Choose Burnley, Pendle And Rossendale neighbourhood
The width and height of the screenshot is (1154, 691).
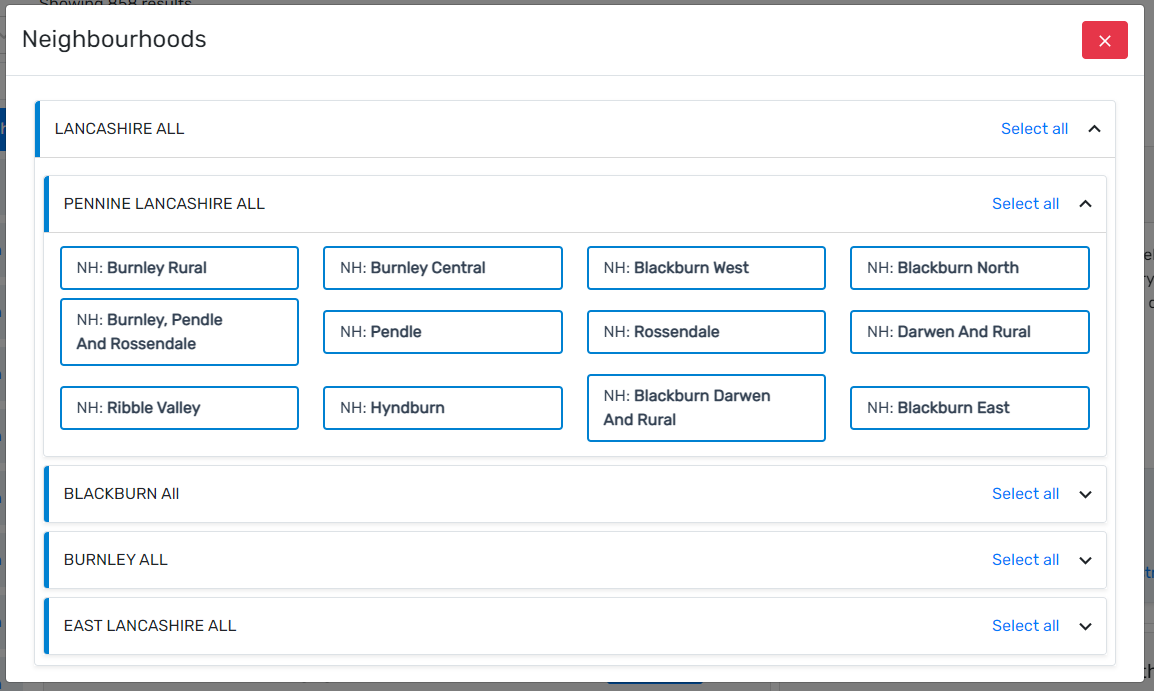(x=179, y=332)
